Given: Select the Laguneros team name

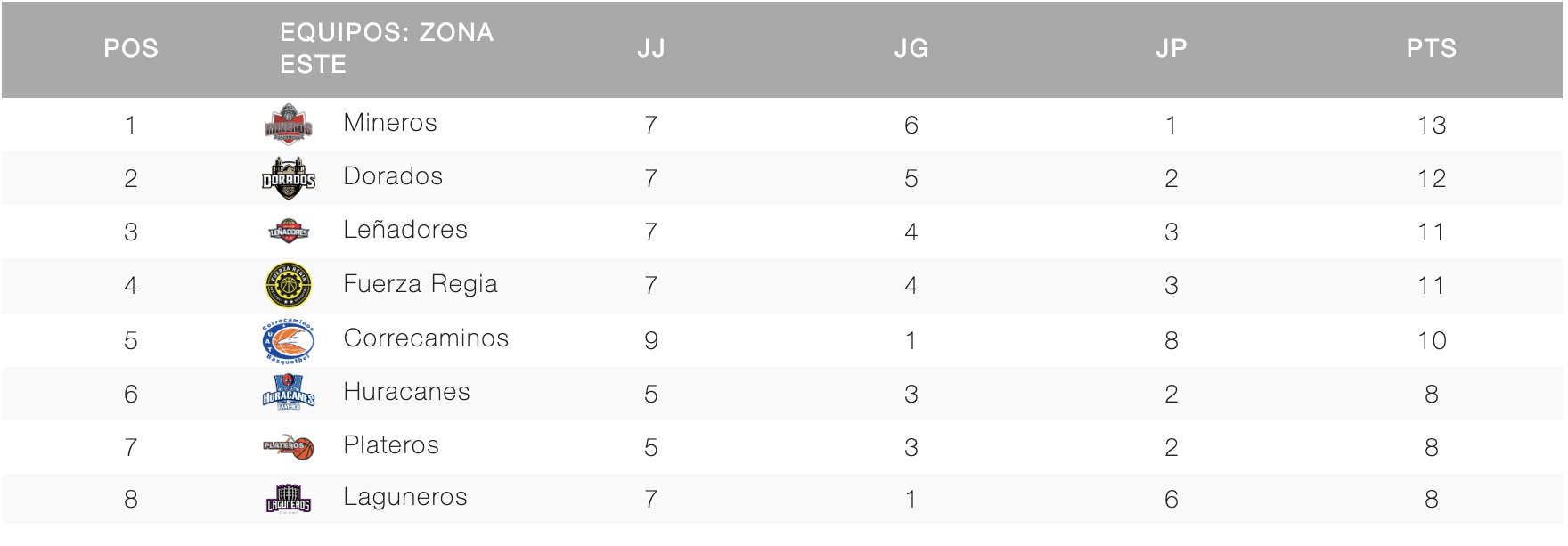Looking at the screenshot, I should (x=405, y=497).
